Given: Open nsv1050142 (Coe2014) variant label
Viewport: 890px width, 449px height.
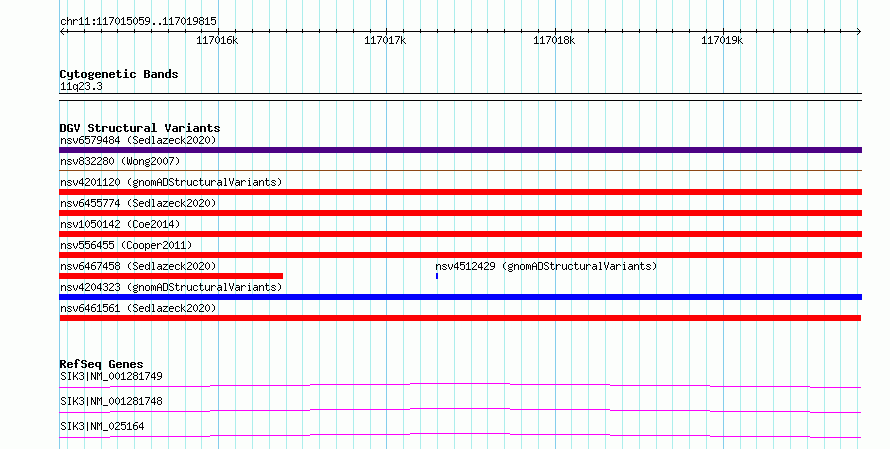Looking at the screenshot, I should pyautogui.click(x=120, y=224).
